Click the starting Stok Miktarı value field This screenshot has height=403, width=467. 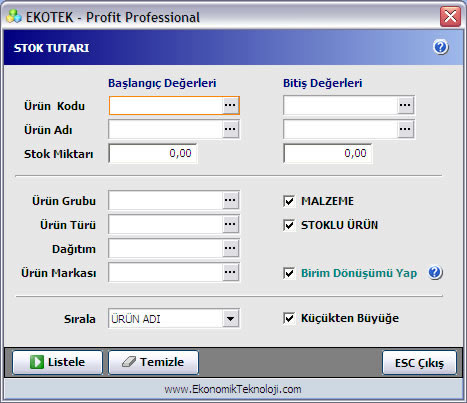153,153
